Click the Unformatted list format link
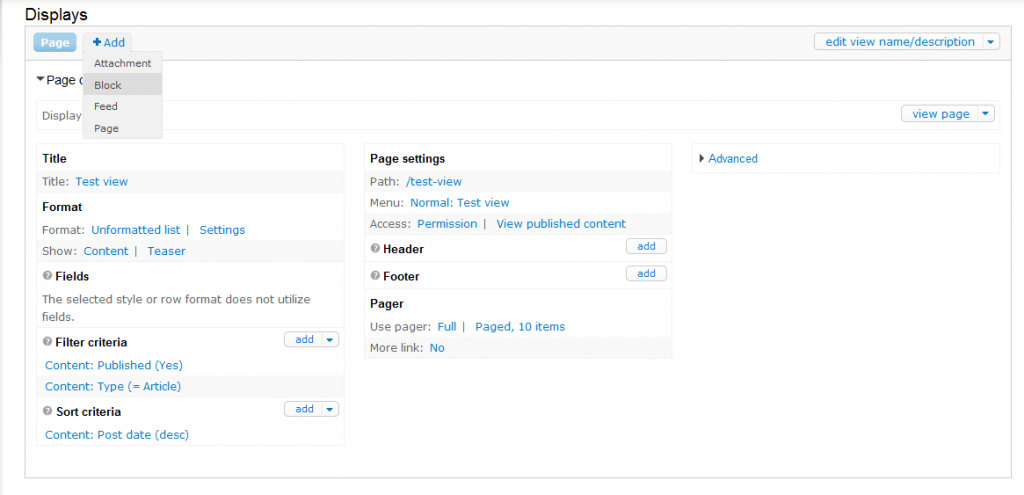This screenshot has width=1024, height=495. (x=136, y=230)
